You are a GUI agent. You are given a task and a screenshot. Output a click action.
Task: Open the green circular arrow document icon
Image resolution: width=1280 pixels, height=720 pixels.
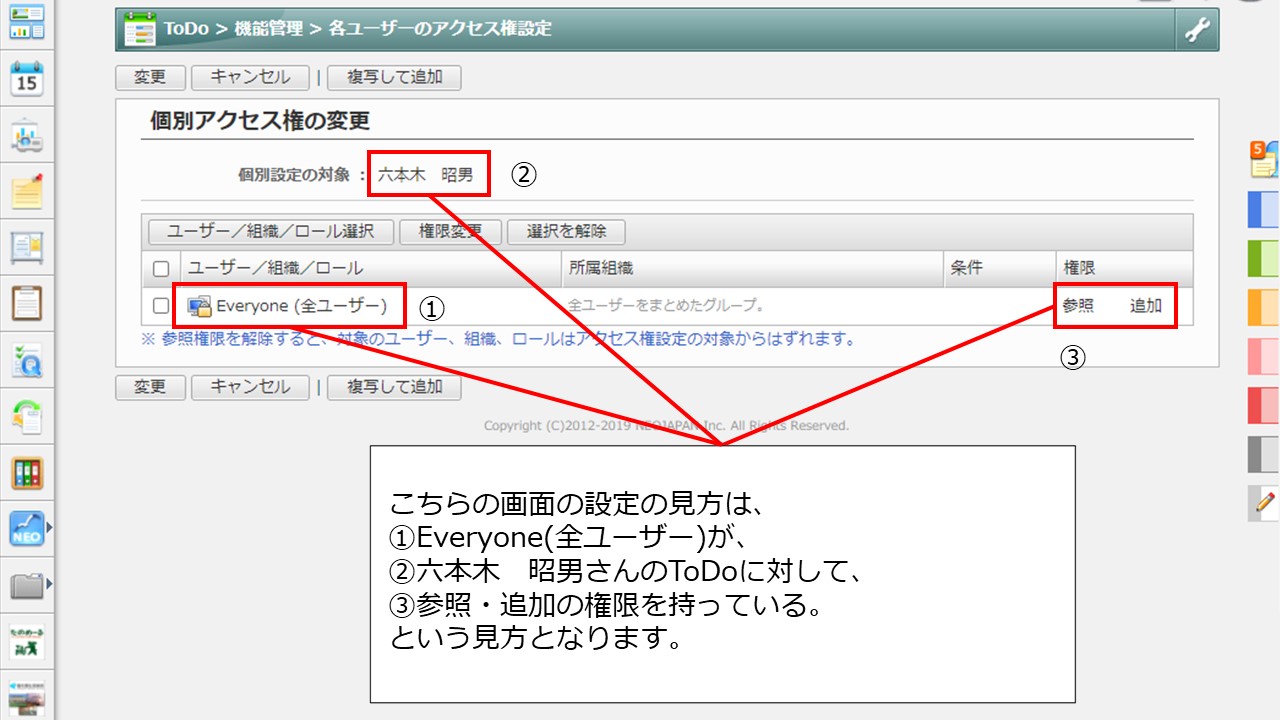(x=27, y=417)
